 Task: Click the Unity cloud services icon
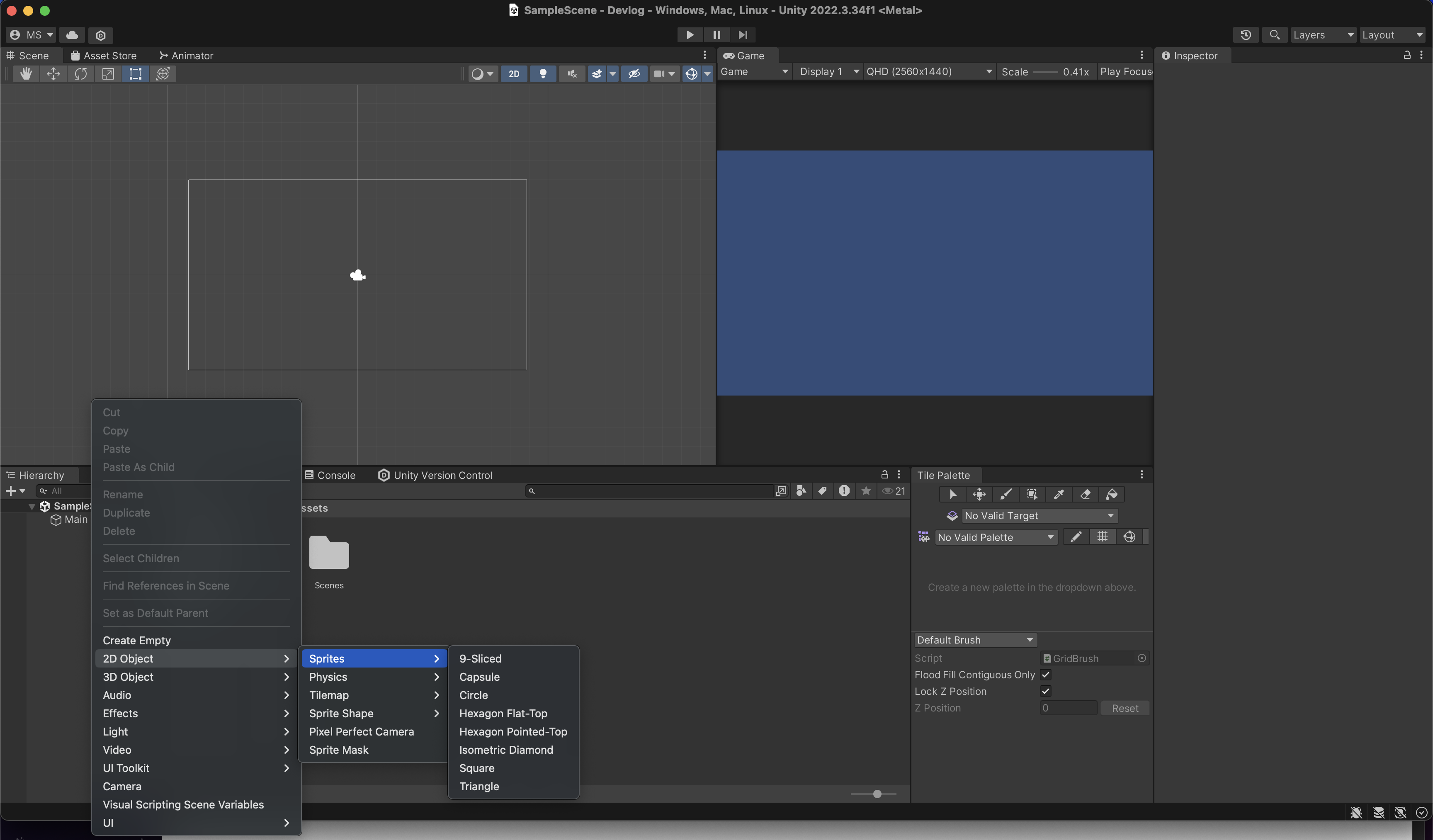[x=72, y=35]
